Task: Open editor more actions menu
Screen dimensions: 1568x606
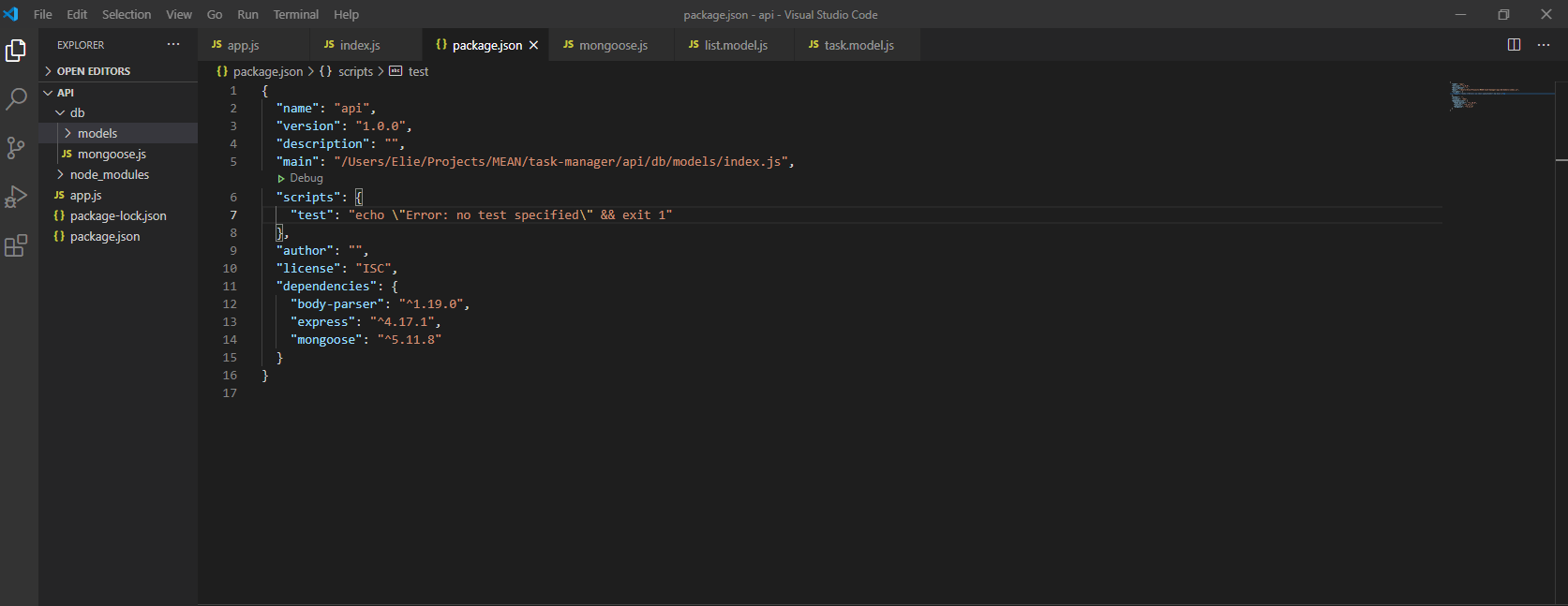Action: tap(1544, 45)
